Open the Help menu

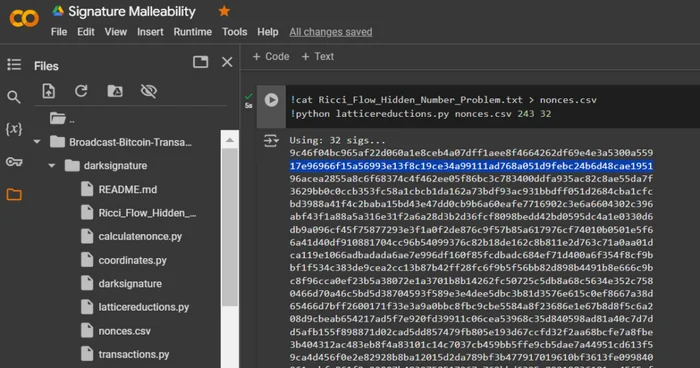click(267, 32)
